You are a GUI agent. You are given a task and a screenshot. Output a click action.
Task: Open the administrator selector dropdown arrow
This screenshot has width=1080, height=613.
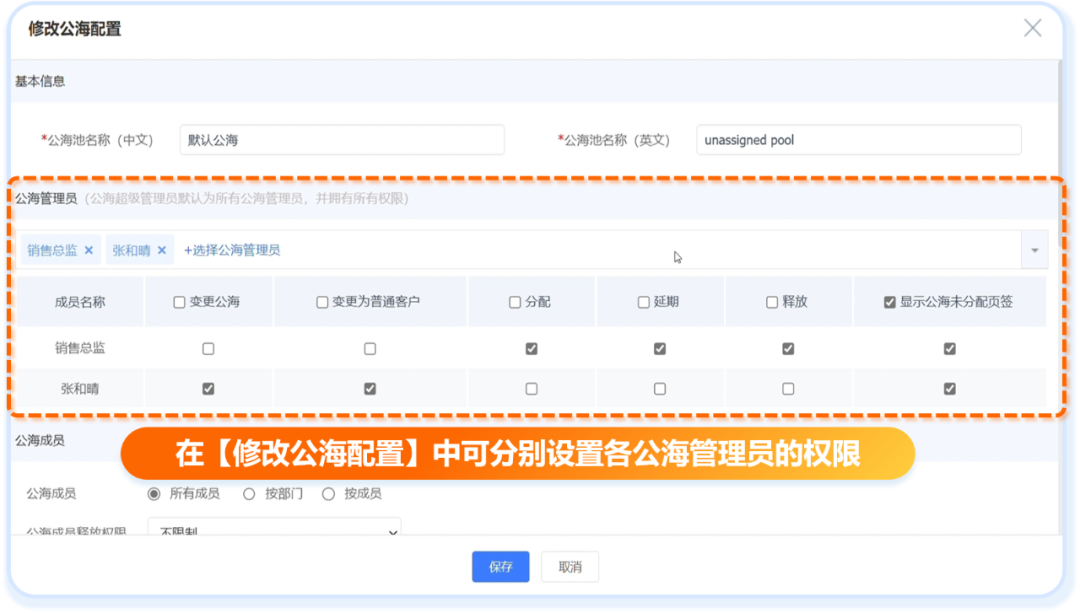tap(1034, 250)
